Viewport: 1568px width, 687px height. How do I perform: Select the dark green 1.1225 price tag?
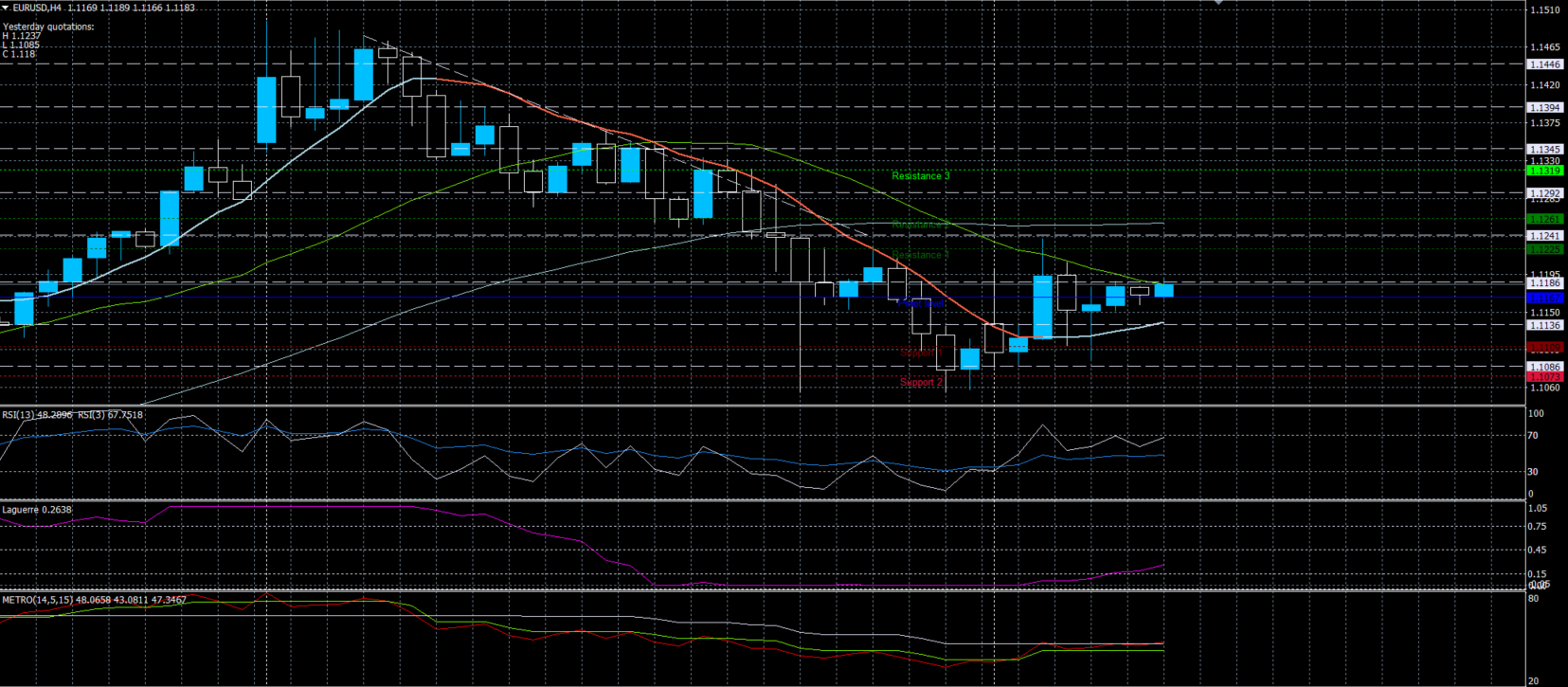1545,249
